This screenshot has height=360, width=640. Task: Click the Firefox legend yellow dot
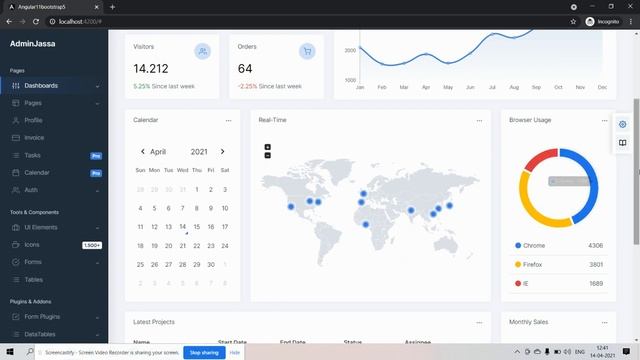coord(518,264)
